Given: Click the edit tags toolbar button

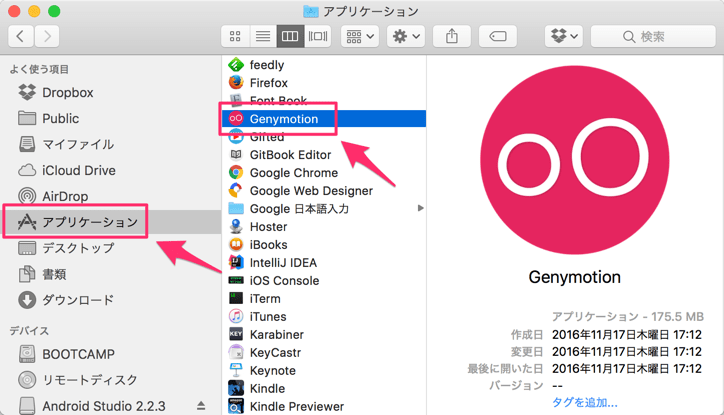Looking at the screenshot, I should [497, 36].
